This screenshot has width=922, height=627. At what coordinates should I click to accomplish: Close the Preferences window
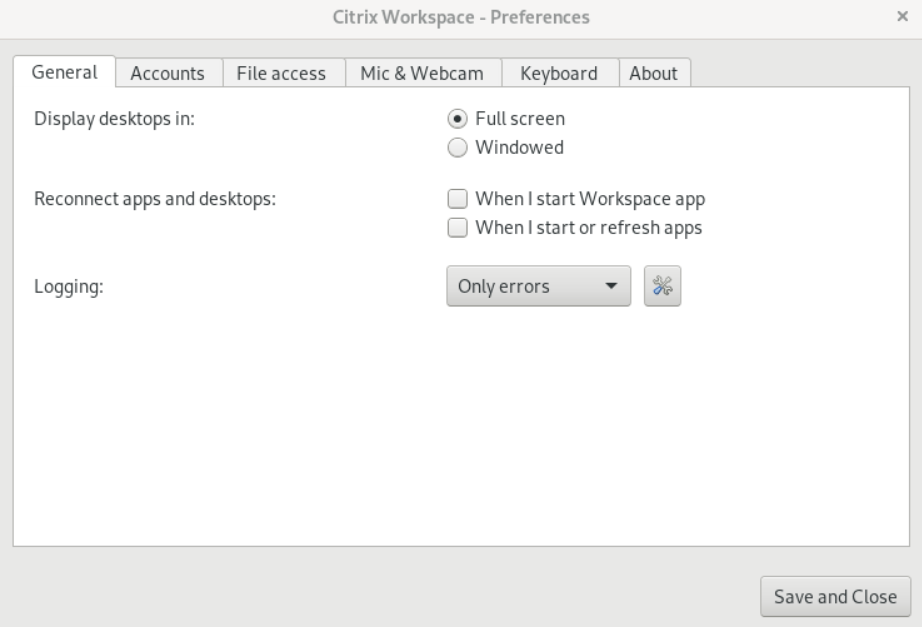(x=902, y=16)
